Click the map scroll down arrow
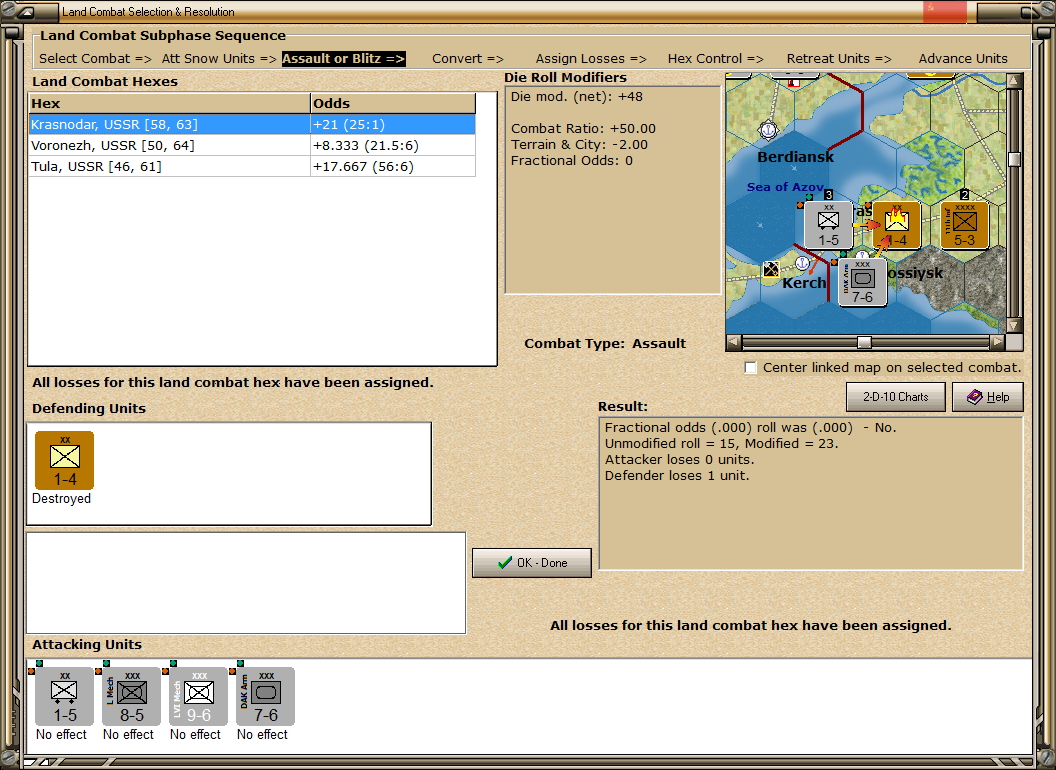The height and width of the screenshot is (770, 1056). click(1014, 325)
